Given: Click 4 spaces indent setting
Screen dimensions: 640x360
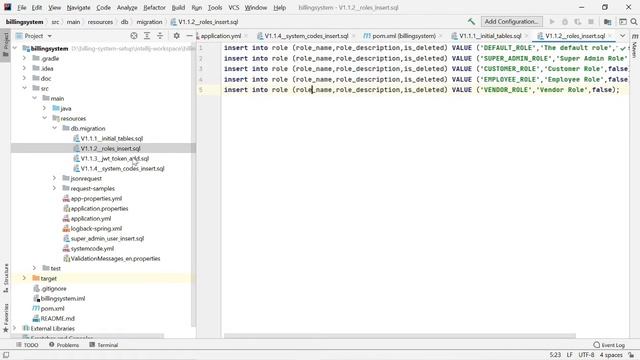Looking at the screenshot, I should [x=611, y=355].
